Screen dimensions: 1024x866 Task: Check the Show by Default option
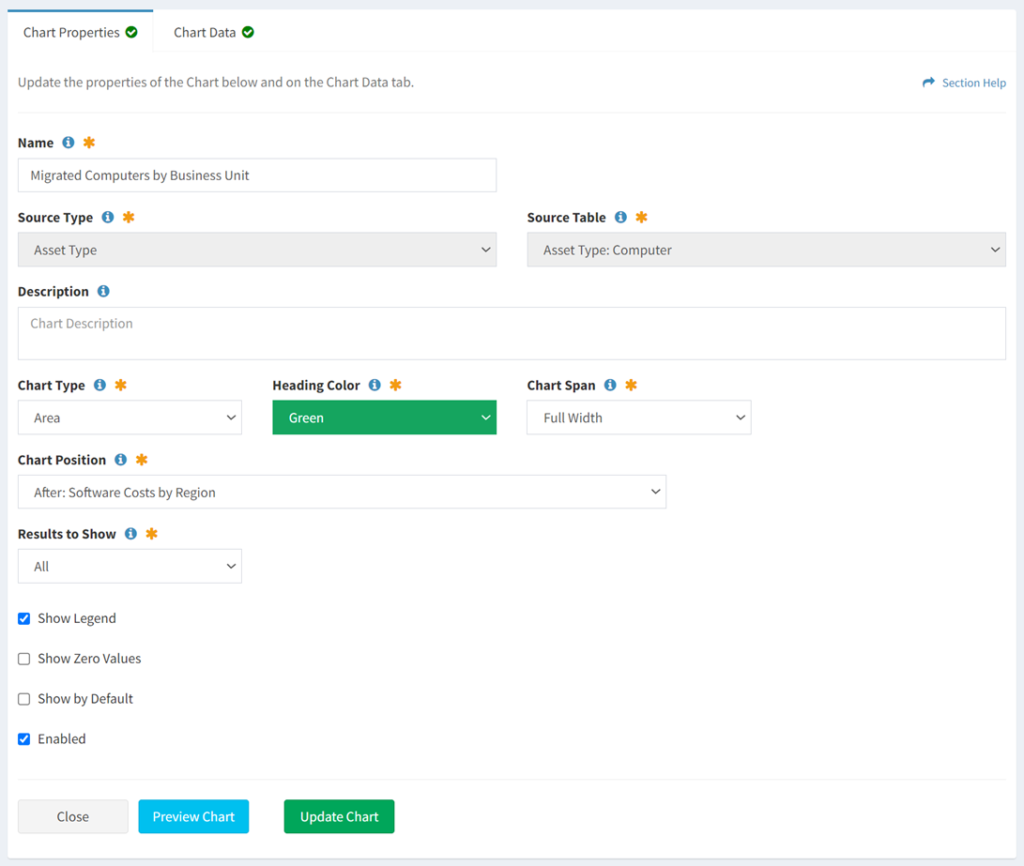pyautogui.click(x=23, y=698)
